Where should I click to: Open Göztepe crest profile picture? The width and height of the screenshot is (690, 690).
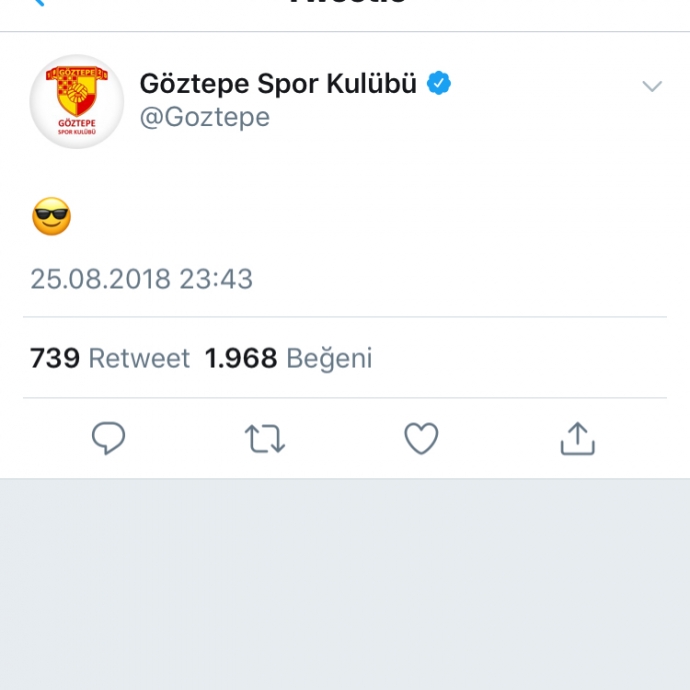point(77,101)
